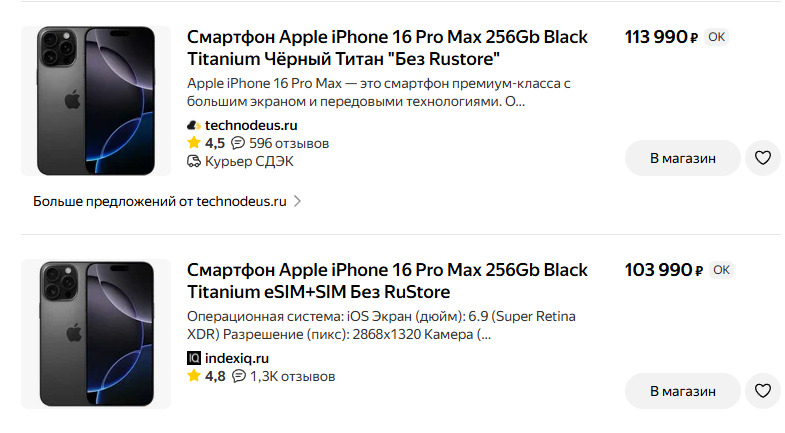Expand more offers from technodeus.ru chevron
785x433 pixels.
pos(297,201)
